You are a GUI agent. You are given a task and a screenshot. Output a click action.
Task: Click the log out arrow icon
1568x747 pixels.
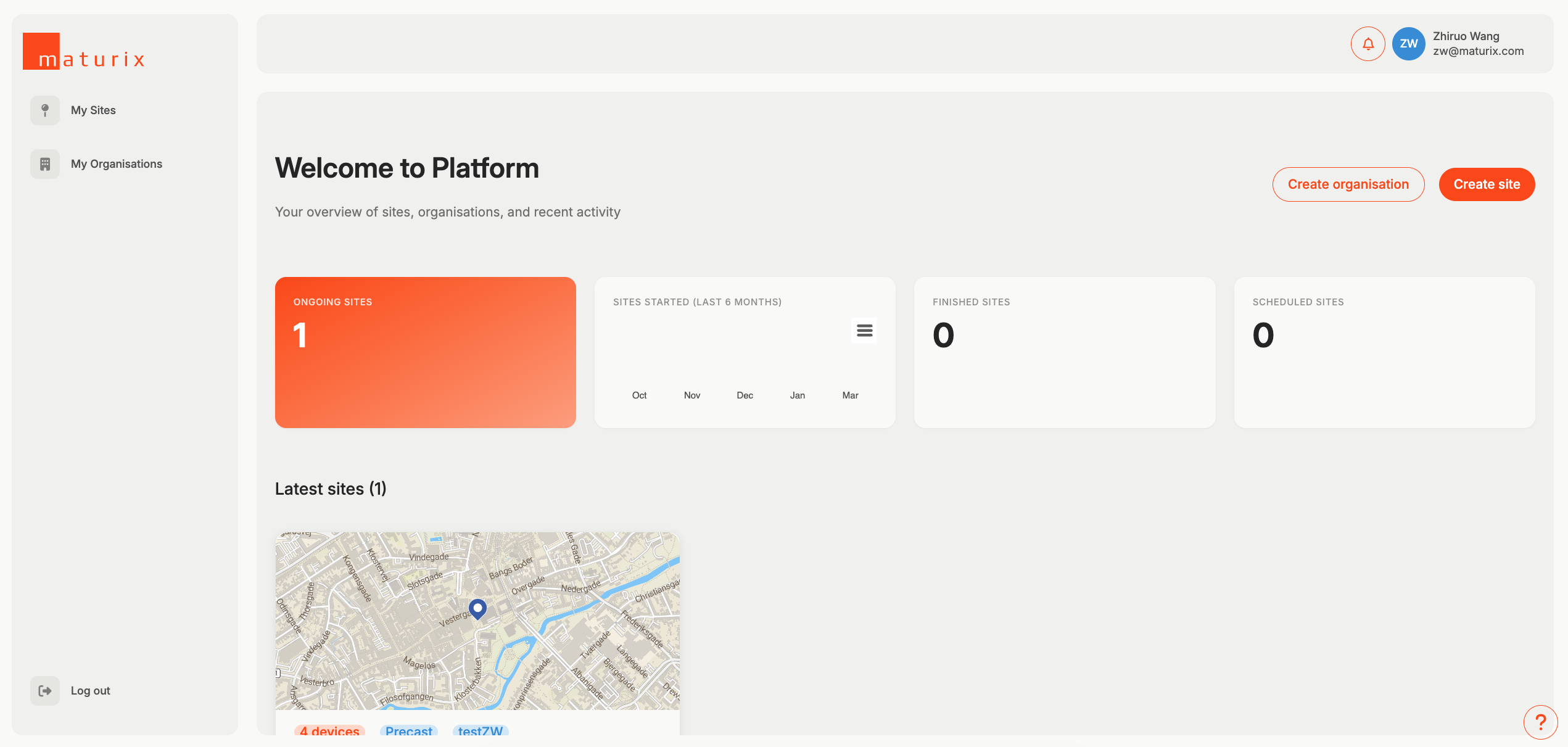point(44,690)
